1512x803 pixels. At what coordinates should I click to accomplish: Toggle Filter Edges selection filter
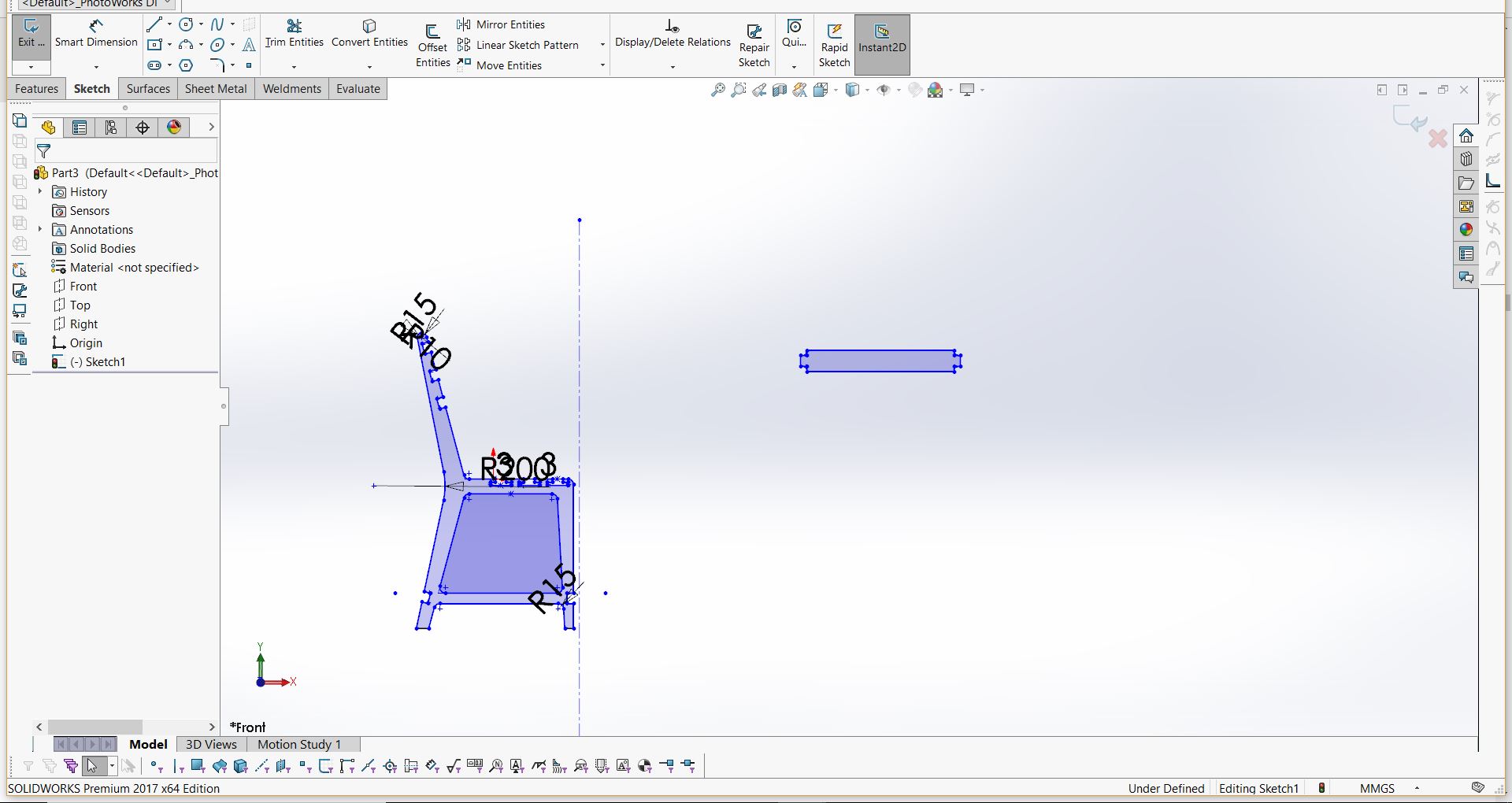coord(178,765)
